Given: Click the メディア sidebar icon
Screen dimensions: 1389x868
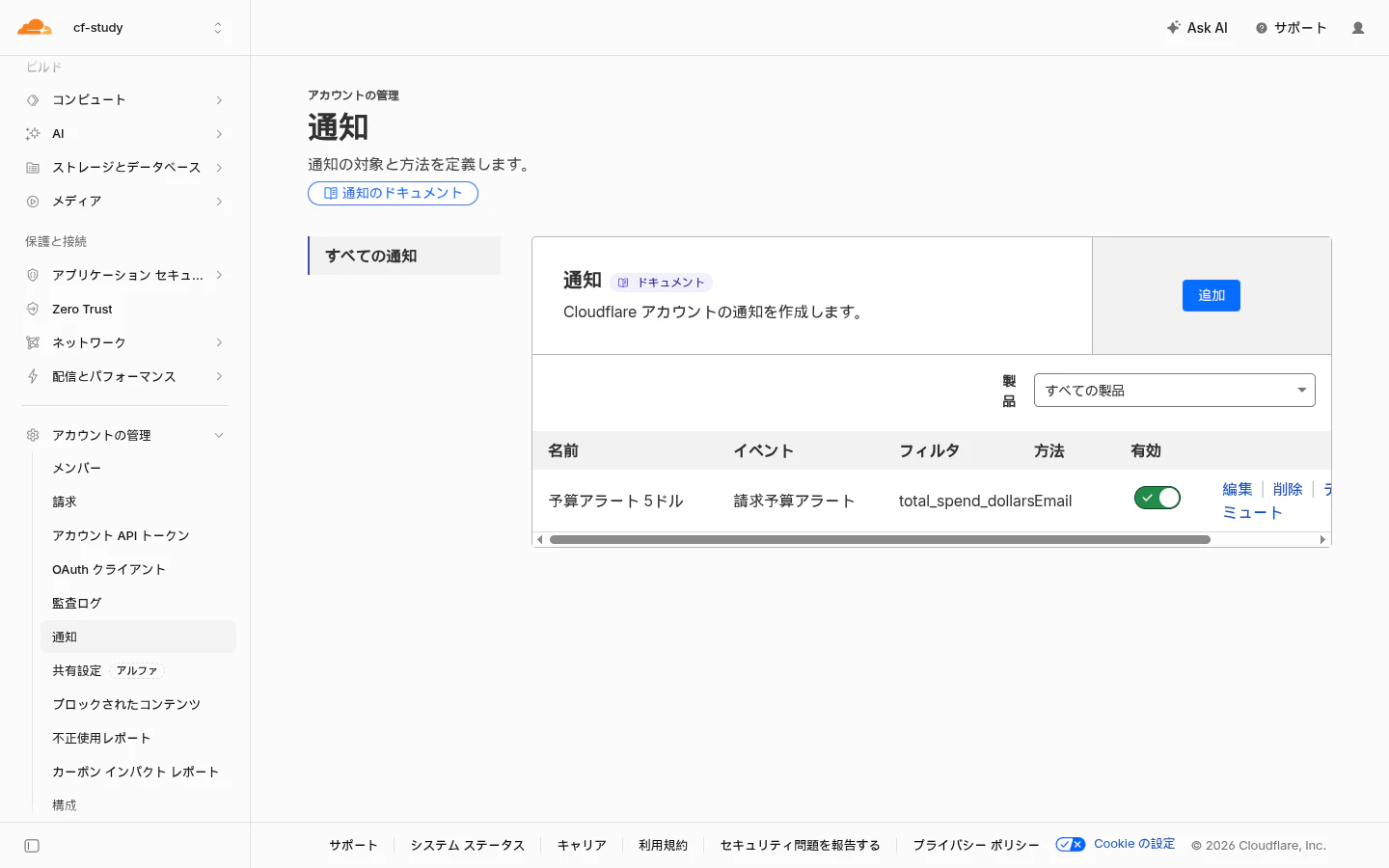Looking at the screenshot, I should click(x=33, y=202).
